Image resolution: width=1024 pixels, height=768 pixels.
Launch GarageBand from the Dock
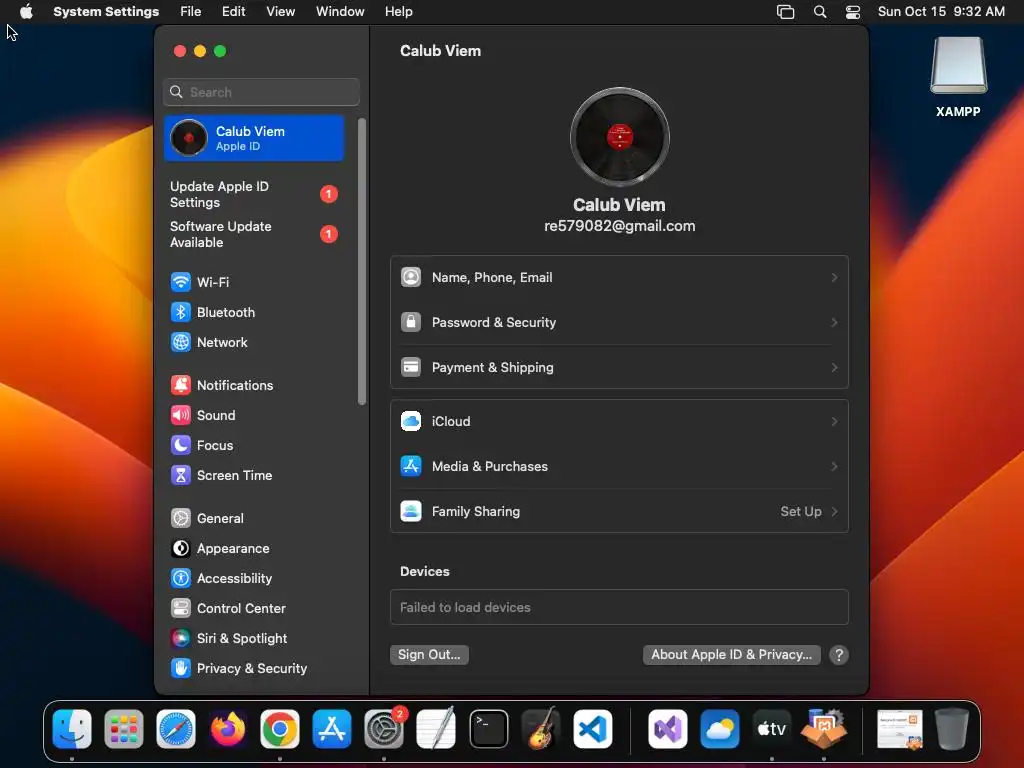[x=541, y=729]
